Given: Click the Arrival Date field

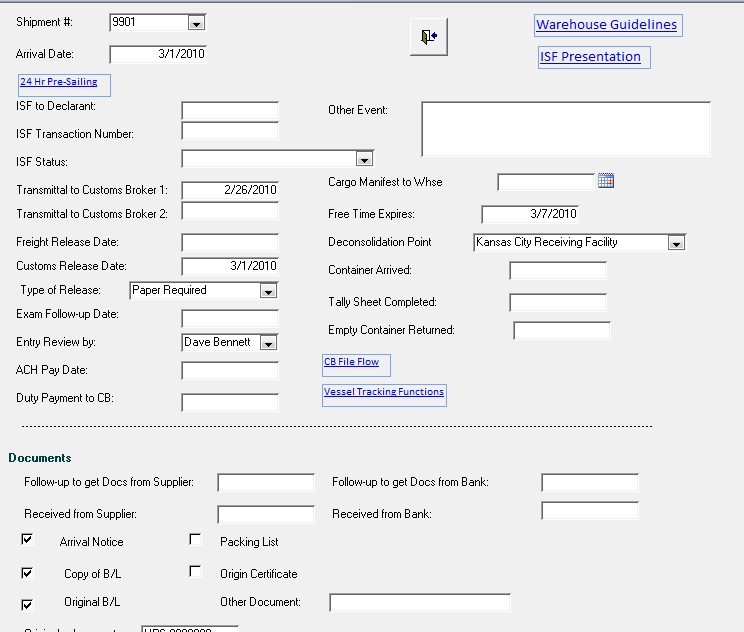Looking at the screenshot, I should [158, 54].
